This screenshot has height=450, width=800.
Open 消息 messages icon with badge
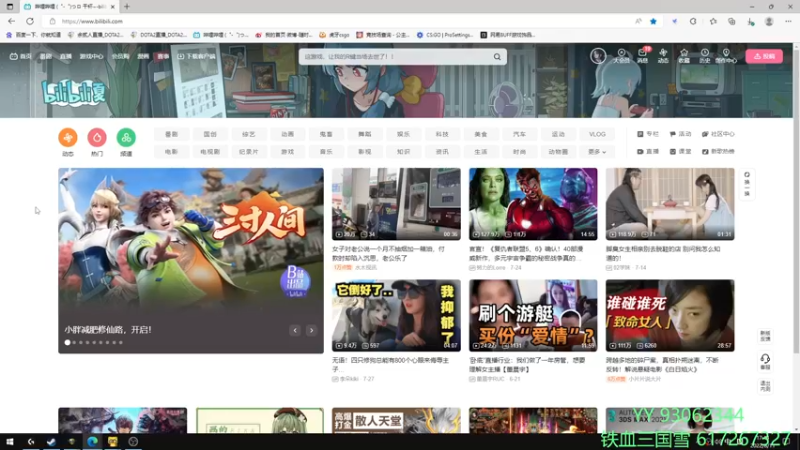point(643,56)
